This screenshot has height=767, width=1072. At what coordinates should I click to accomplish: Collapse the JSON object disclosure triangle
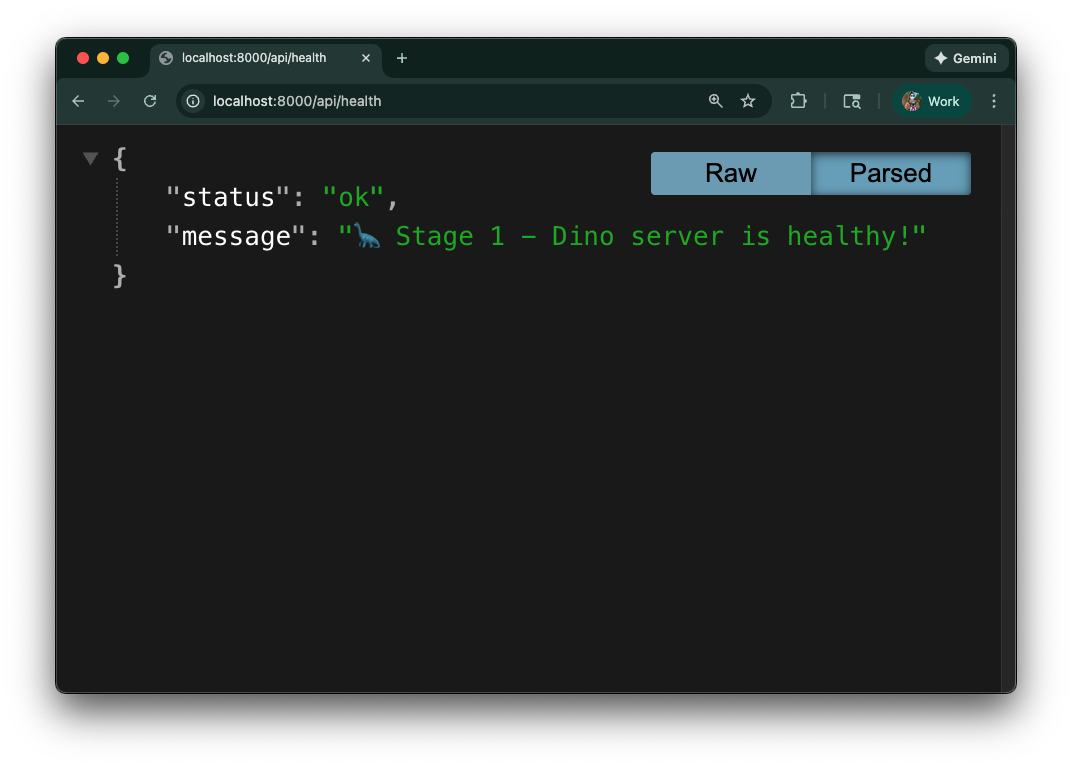90,157
